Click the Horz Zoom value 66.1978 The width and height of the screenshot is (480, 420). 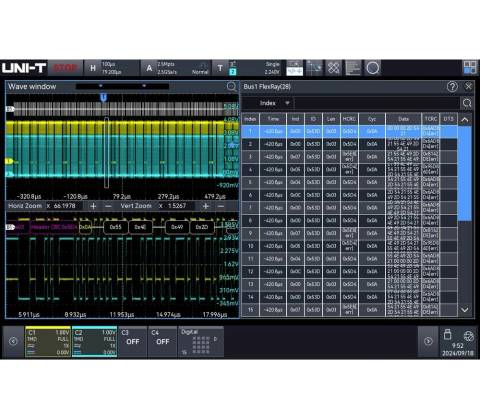click(65, 206)
